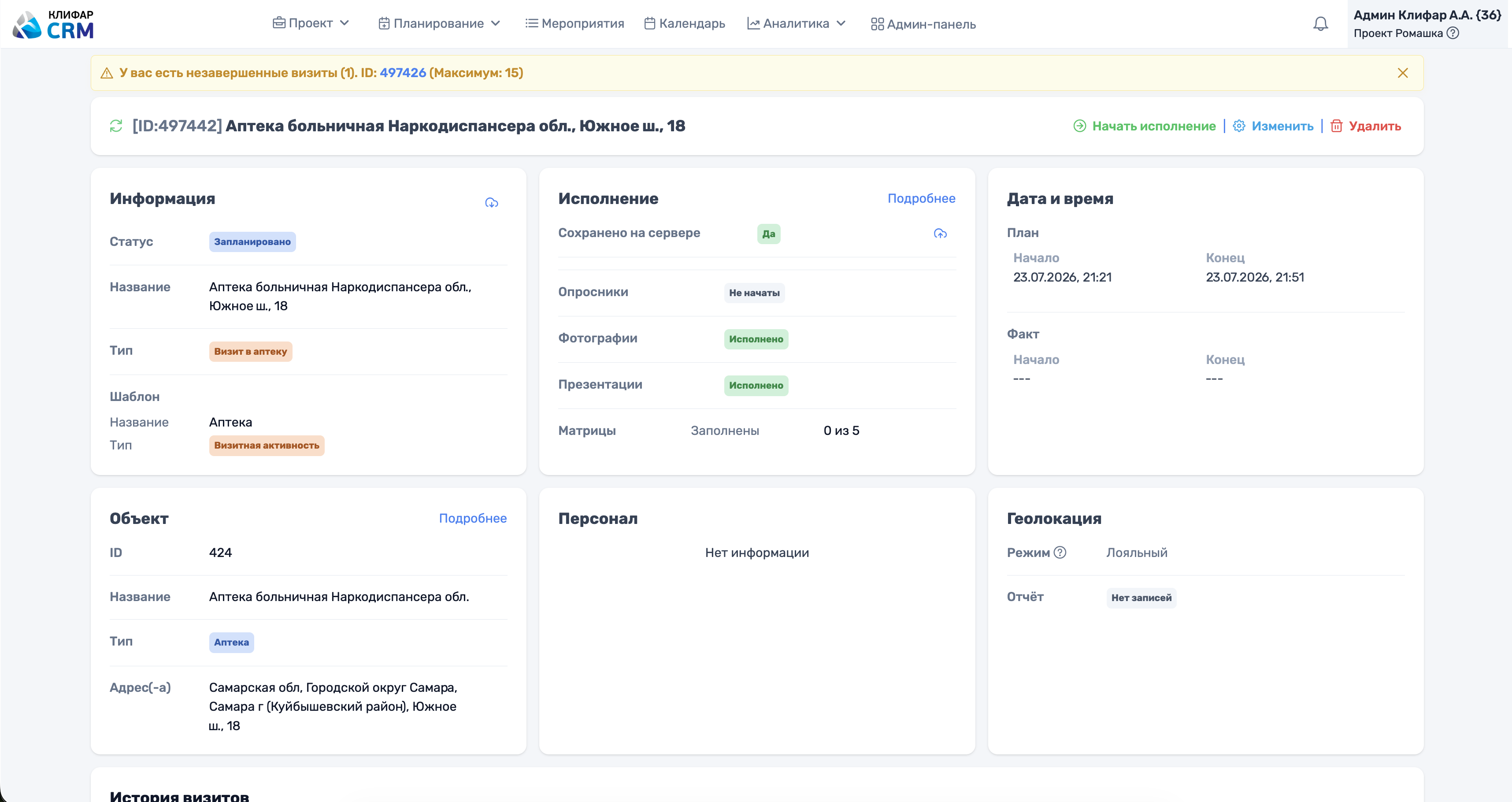The width and height of the screenshot is (1512, 802).
Task: Expand the Аналитика dropdown chevron
Action: coord(841,23)
